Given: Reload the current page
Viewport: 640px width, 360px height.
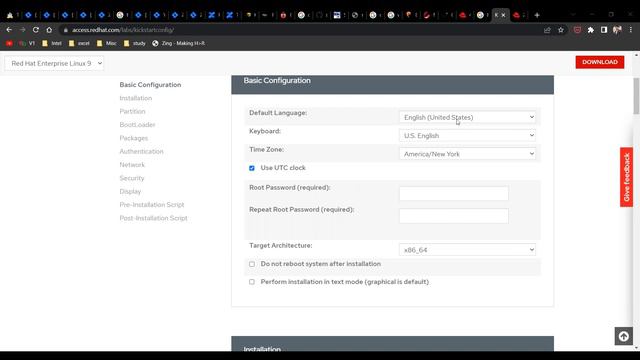Looking at the screenshot, I should pos(36,30).
